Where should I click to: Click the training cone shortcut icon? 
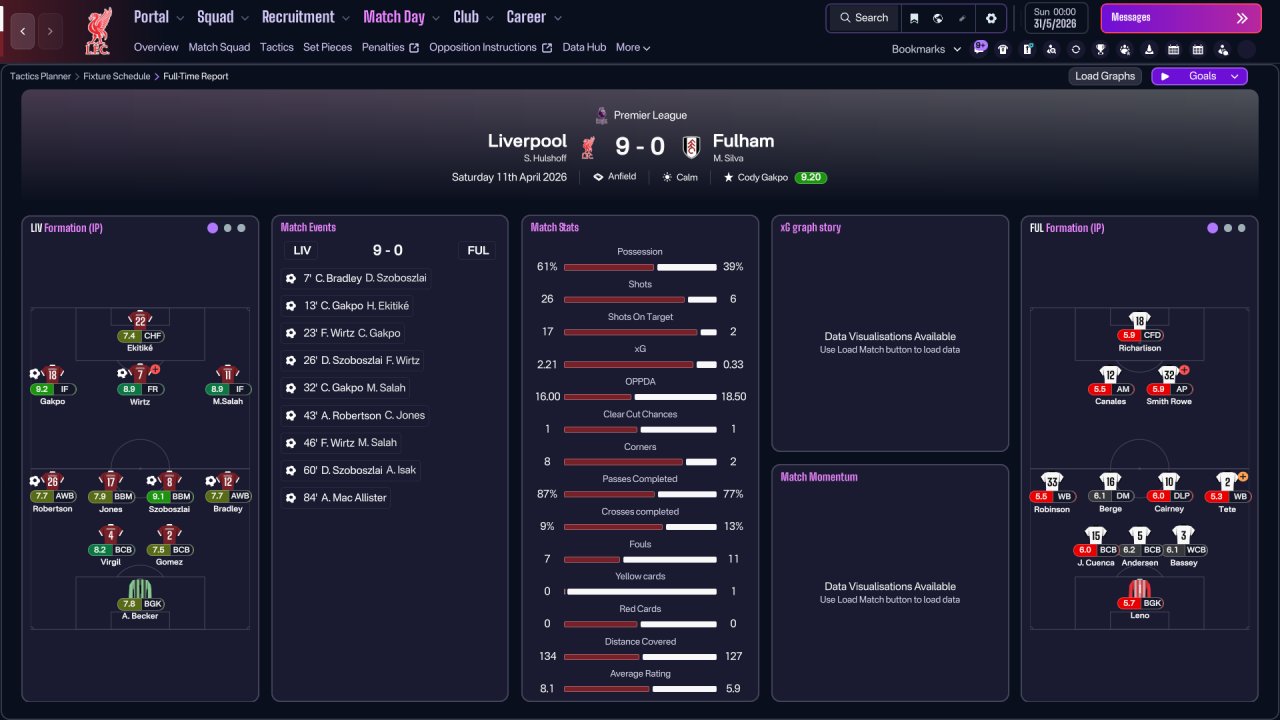pos(1149,49)
